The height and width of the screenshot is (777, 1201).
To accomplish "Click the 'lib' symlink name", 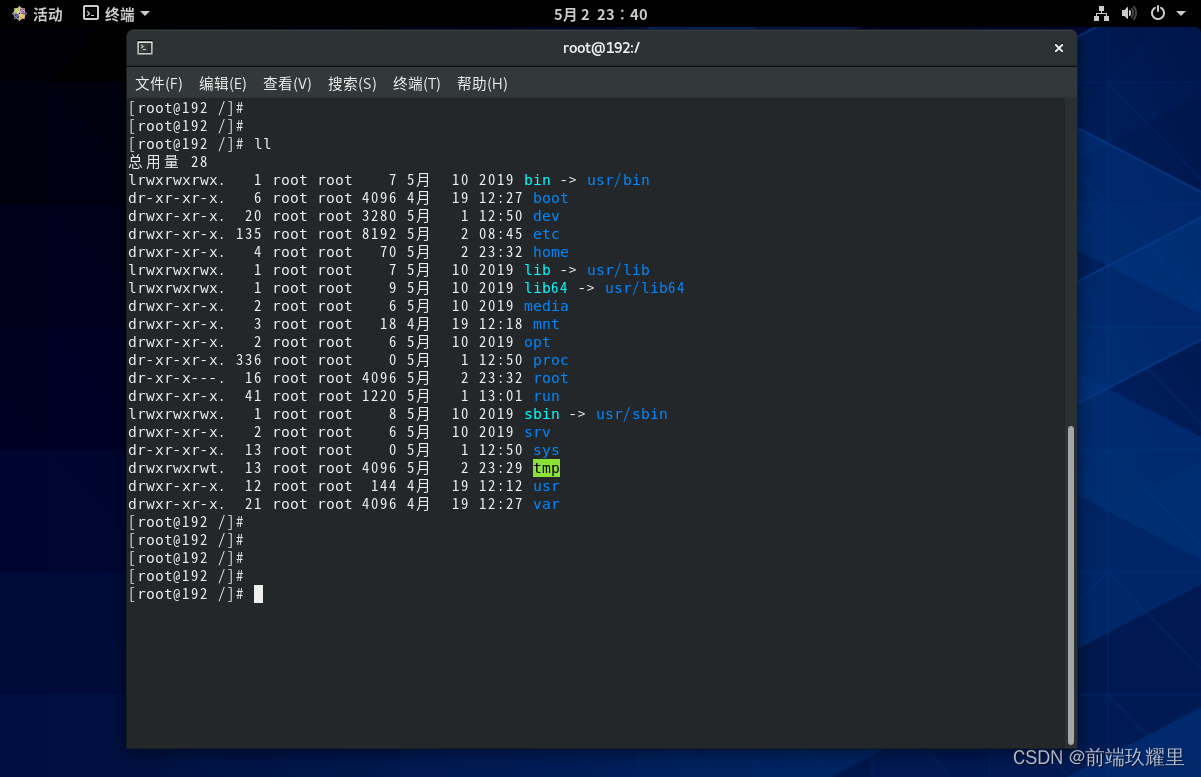I will click(x=537, y=270).
